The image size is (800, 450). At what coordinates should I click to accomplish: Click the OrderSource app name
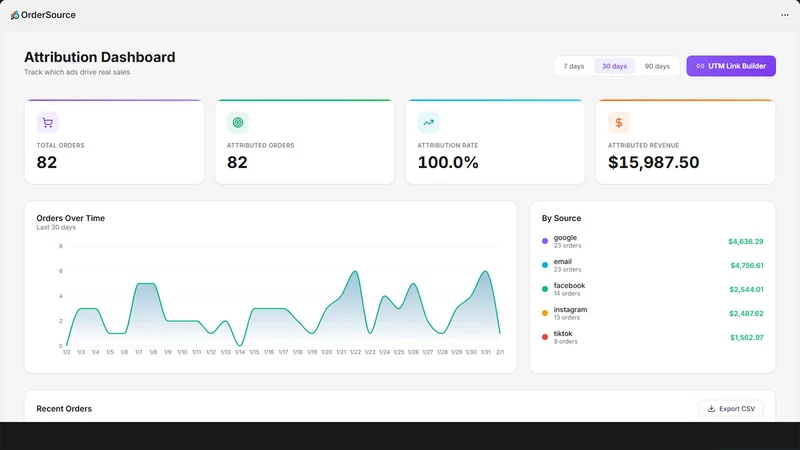(x=48, y=15)
